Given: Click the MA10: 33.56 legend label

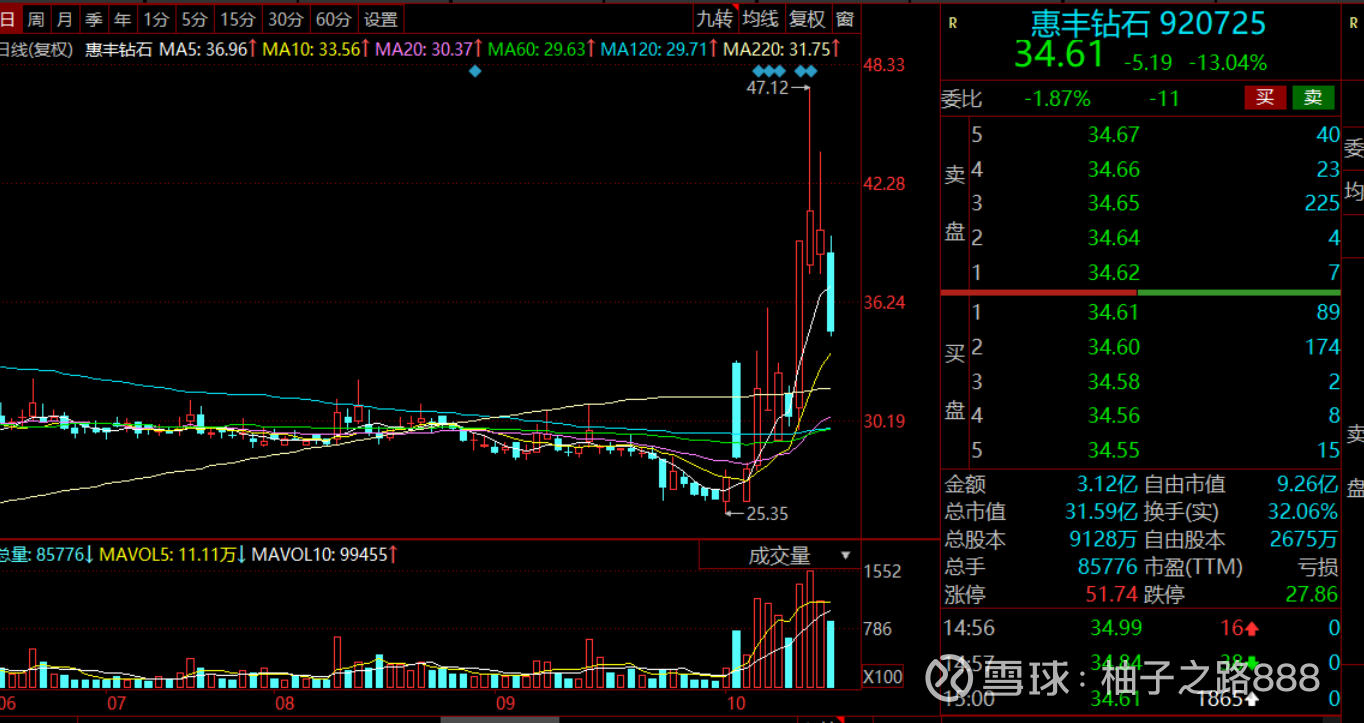Looking at the screenshot, I should pos(316,48).
